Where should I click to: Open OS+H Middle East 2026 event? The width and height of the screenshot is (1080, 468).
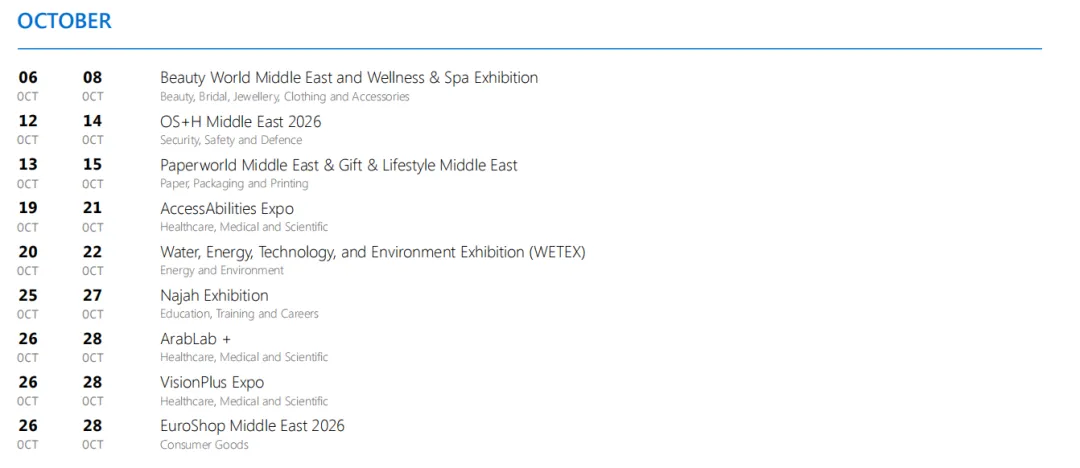(x=240, y=122)
